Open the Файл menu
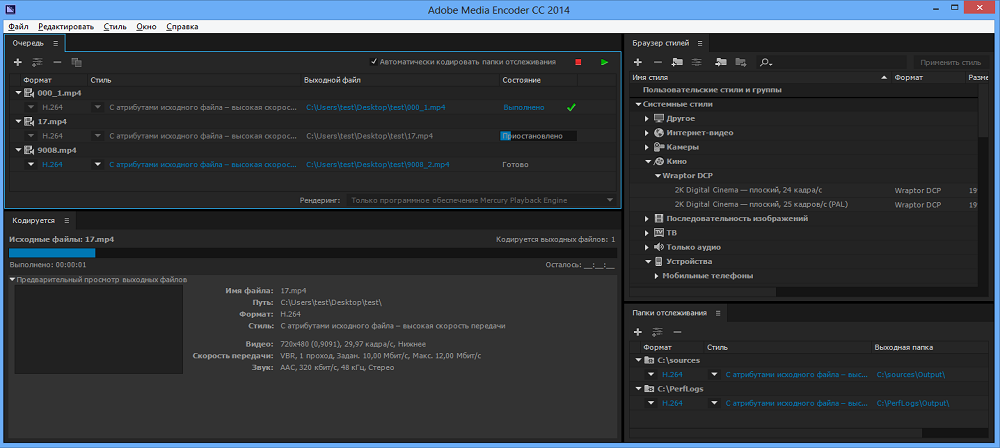This screenshot has height=448, width=1000. (x=18, y=27)
